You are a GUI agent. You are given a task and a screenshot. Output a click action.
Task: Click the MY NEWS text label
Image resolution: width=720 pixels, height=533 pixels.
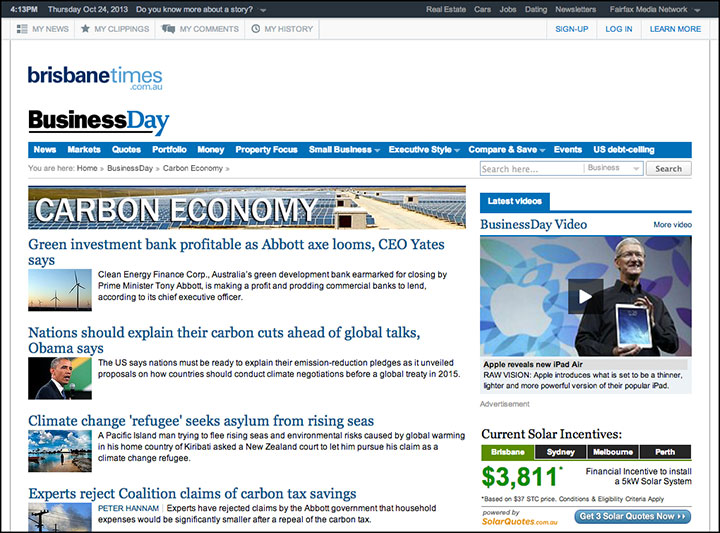coord(51,29)
